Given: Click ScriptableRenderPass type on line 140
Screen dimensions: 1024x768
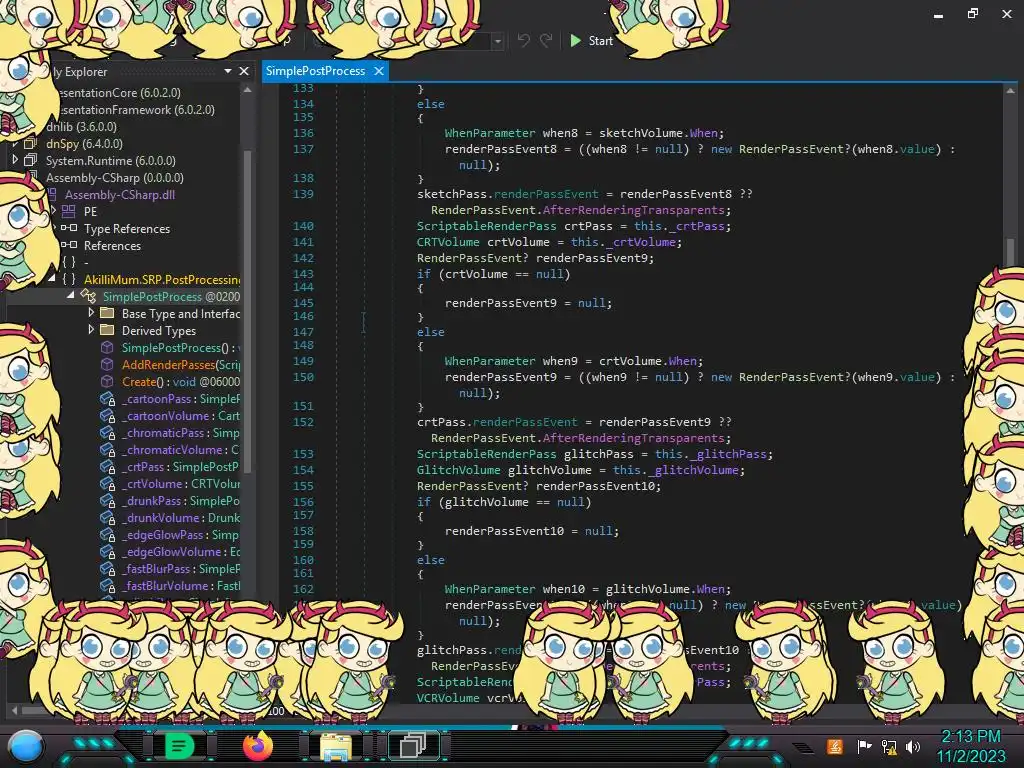Looking at the screenshot, I should tap(487, 226).
